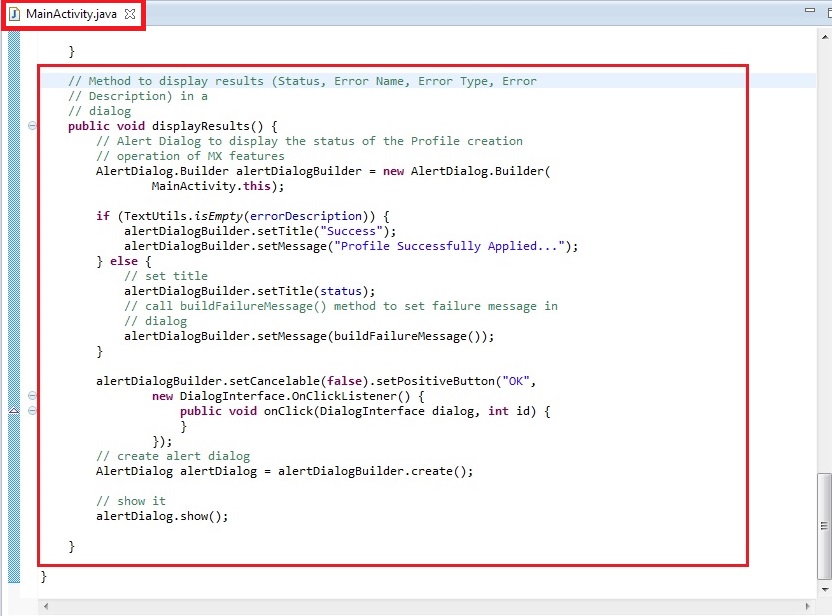Collapse the onClick method fold marker
Image resolution: width=832 pixels, height=616 pixels.
coord(33,411)
